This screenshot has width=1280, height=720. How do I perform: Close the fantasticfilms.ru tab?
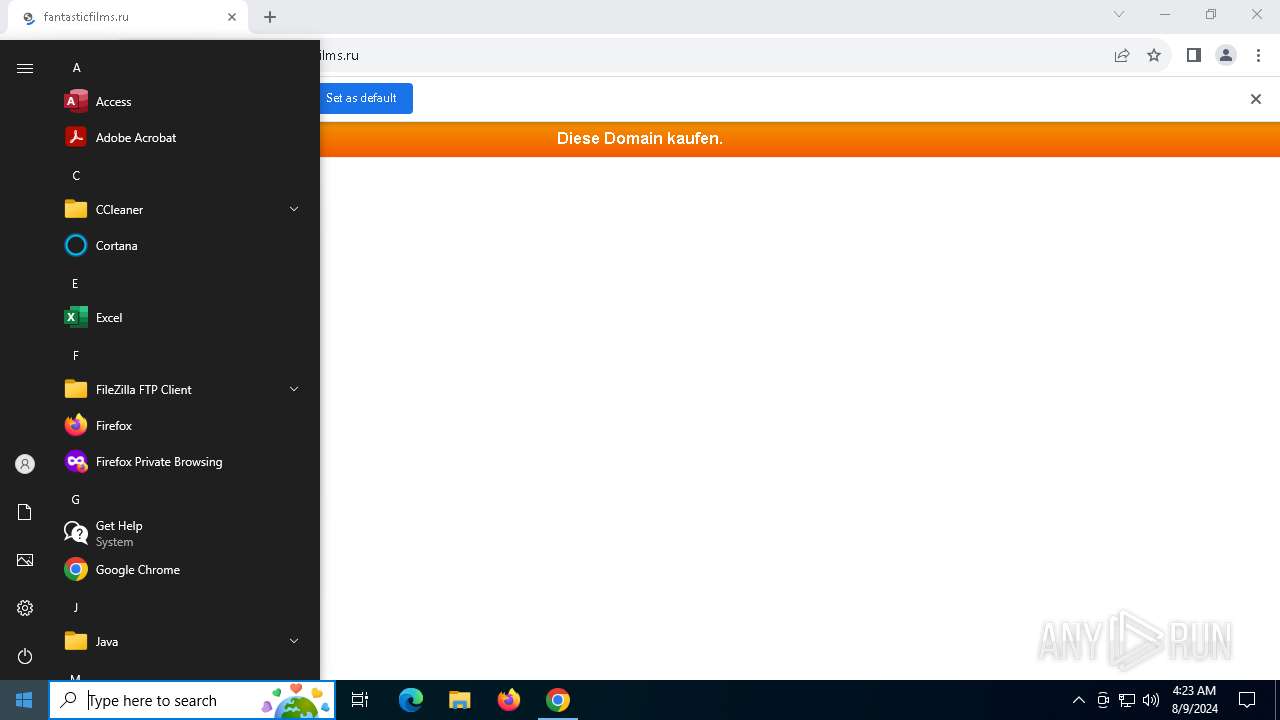coord(232,17)
